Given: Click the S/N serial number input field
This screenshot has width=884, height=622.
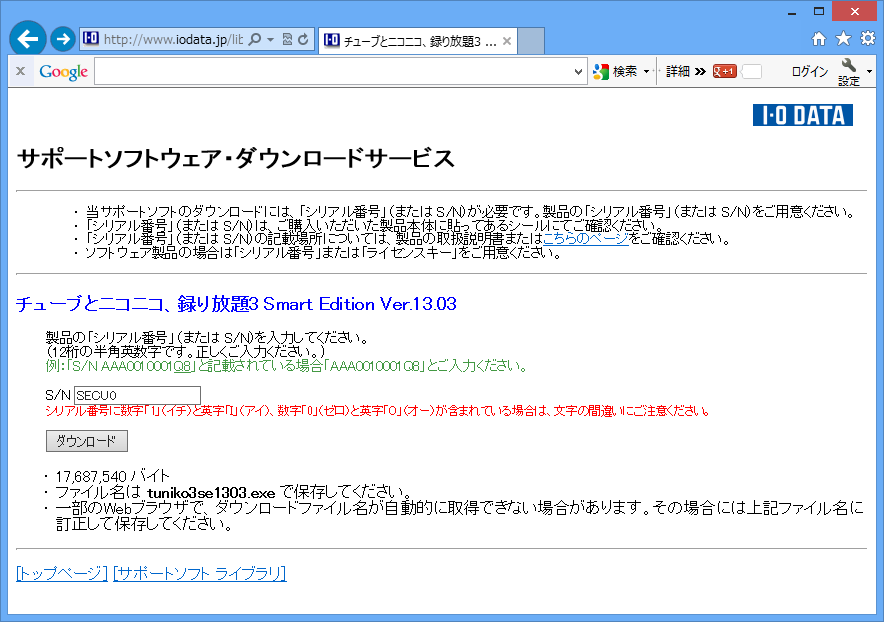Looking at the screenshot, I should pyautogui.click(x=137, y=395).
